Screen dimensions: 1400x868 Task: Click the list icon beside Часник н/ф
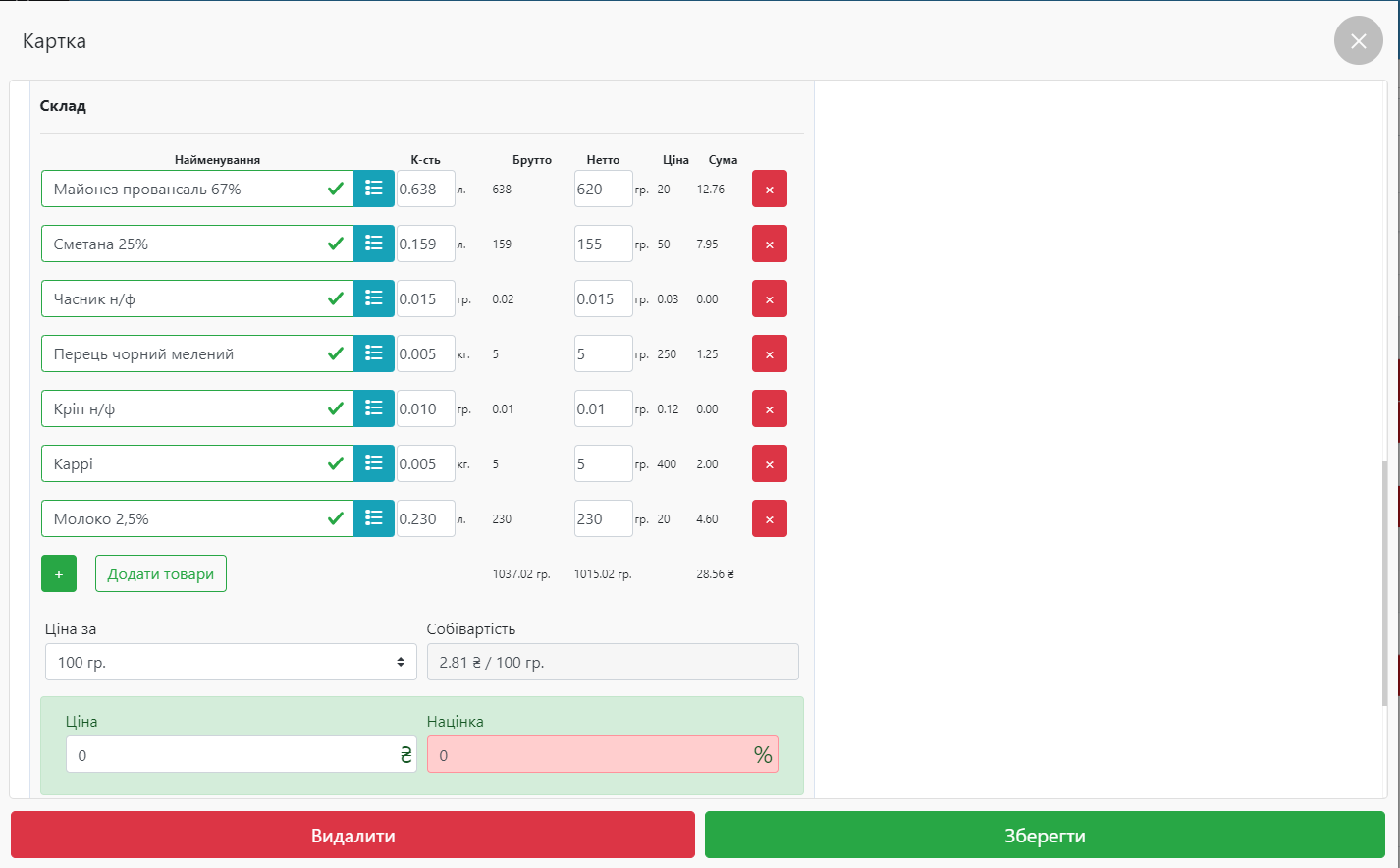tap(373, 298)
